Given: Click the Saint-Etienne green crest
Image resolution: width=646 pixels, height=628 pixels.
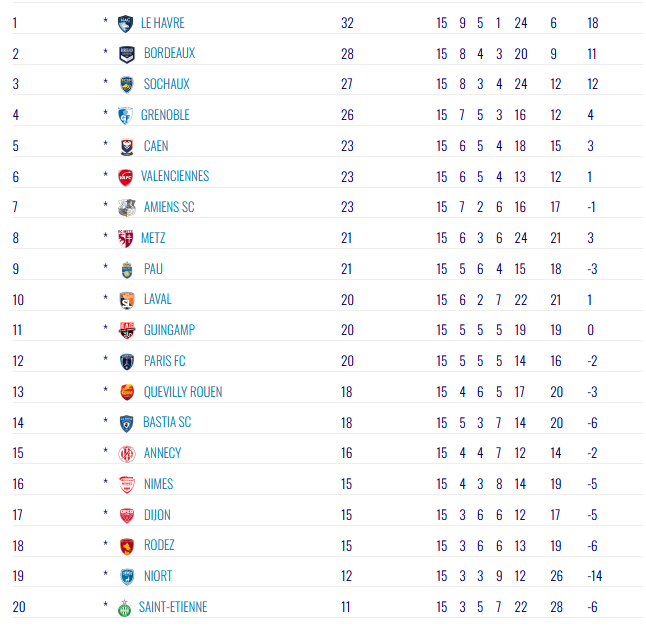Looking at the screenshot, I should 126,607.
